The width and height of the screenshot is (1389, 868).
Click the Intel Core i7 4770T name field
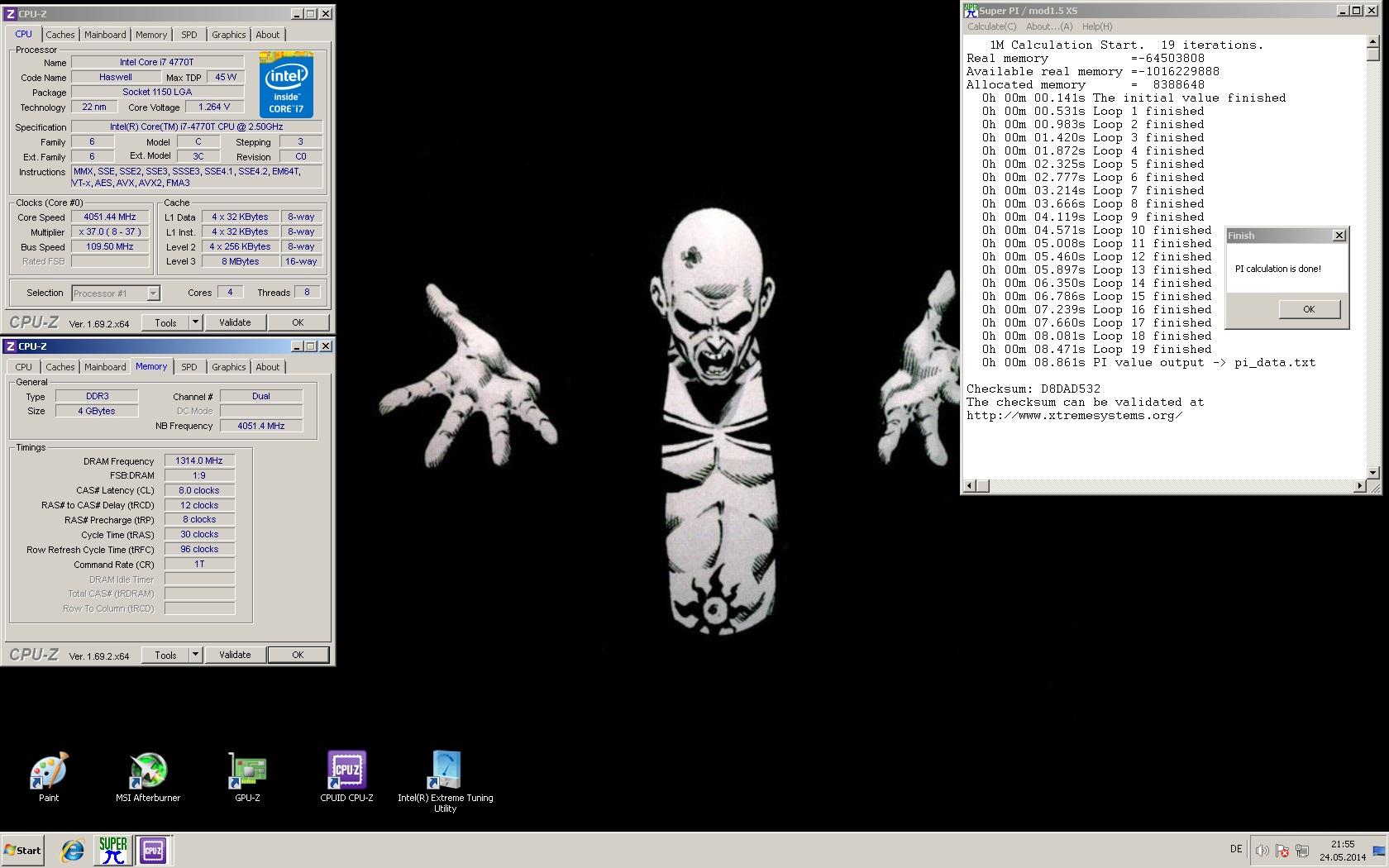coord(157,62)
